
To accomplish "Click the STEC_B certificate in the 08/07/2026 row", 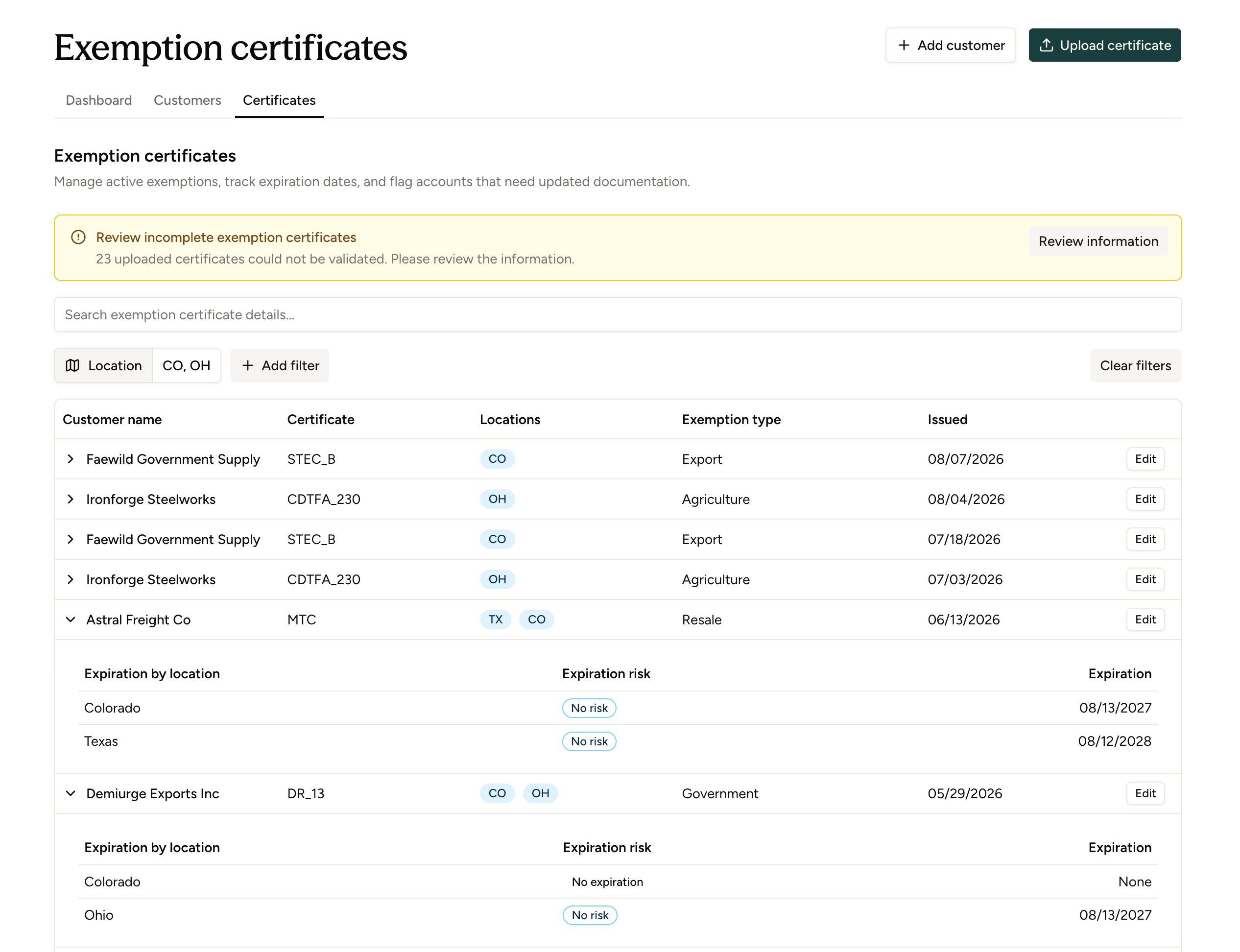I will tap(311, 459).
